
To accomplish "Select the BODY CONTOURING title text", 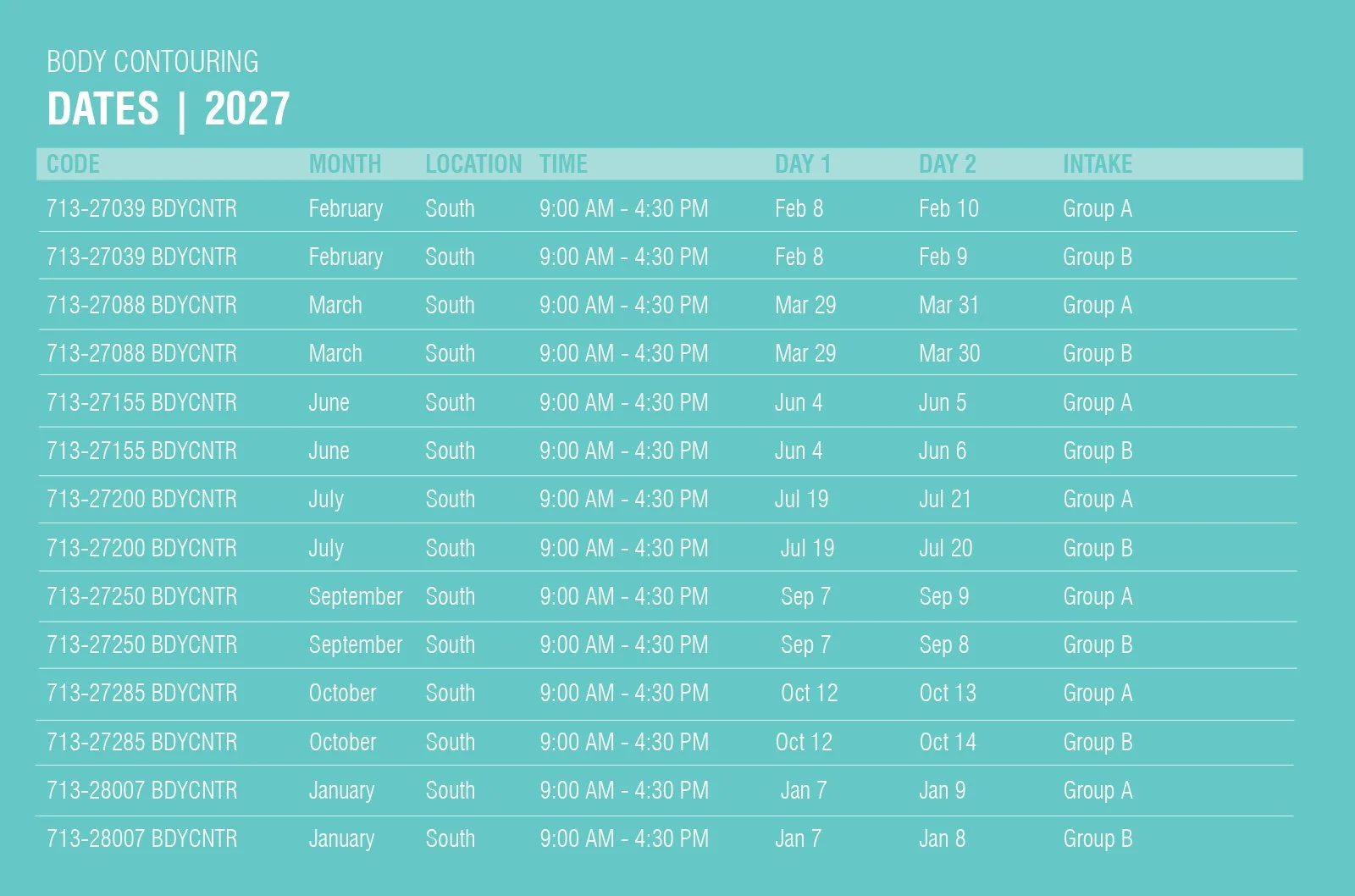I will pos(152,62).
